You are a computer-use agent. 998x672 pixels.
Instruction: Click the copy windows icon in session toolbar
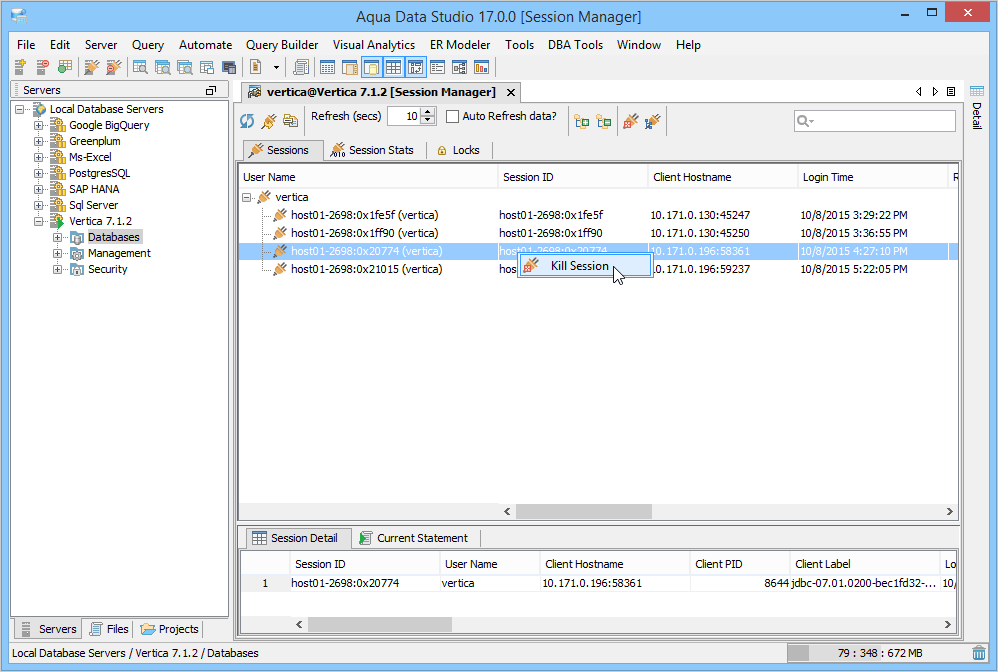coord(291,121)
